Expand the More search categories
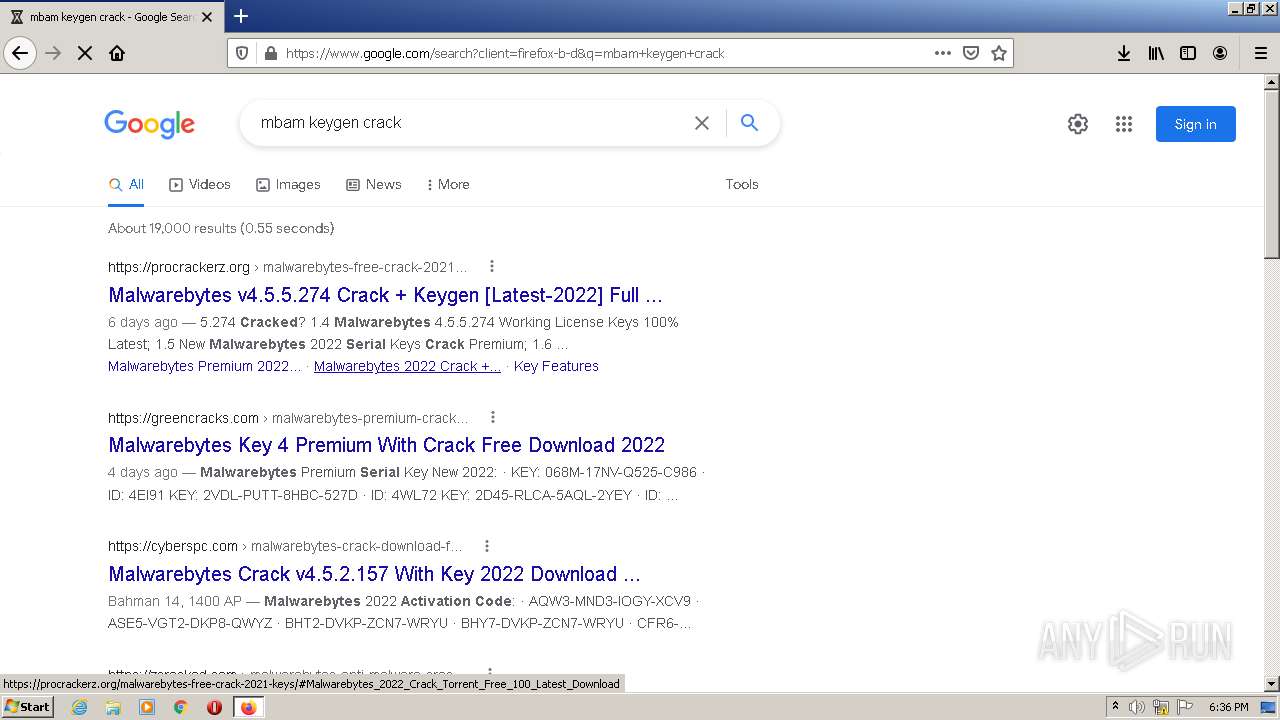The width and height of the screenshot is (1280, 720). [x=448, y=185]
